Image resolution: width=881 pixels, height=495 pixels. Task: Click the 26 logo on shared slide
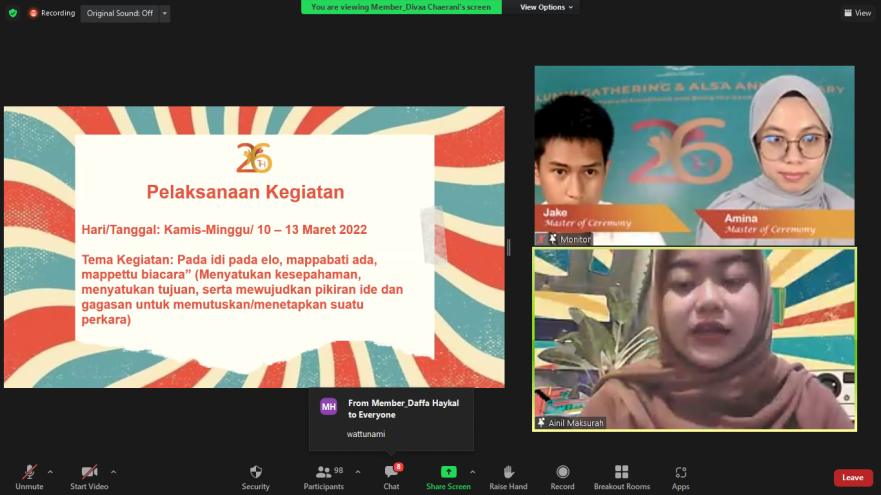(x=254, y=158)
